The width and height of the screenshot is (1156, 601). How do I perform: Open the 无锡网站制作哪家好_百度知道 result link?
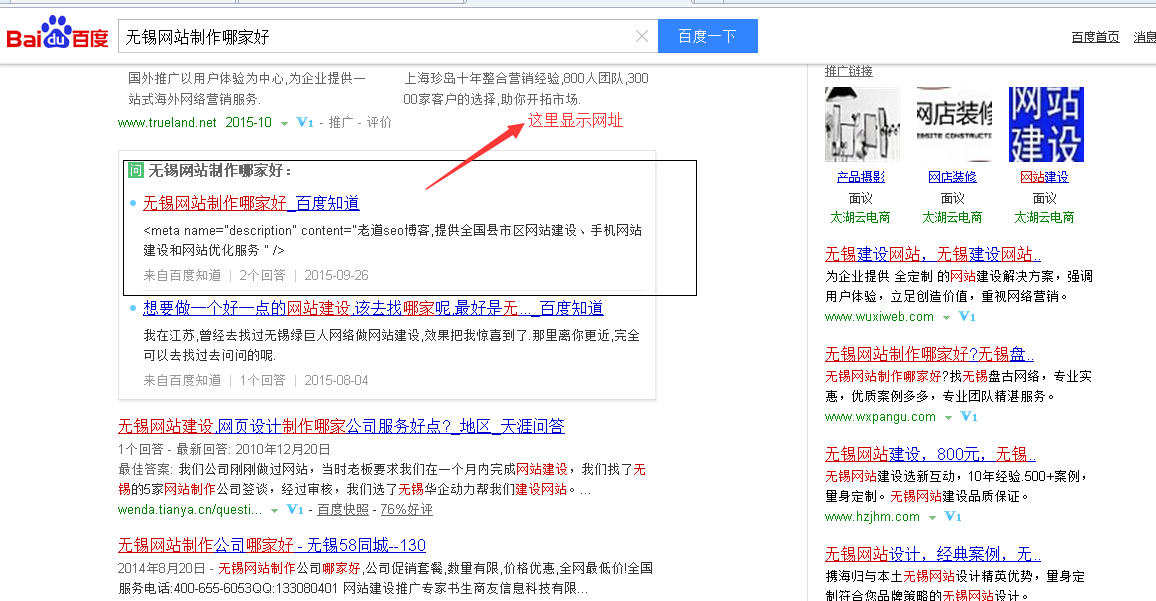[251, 203]
